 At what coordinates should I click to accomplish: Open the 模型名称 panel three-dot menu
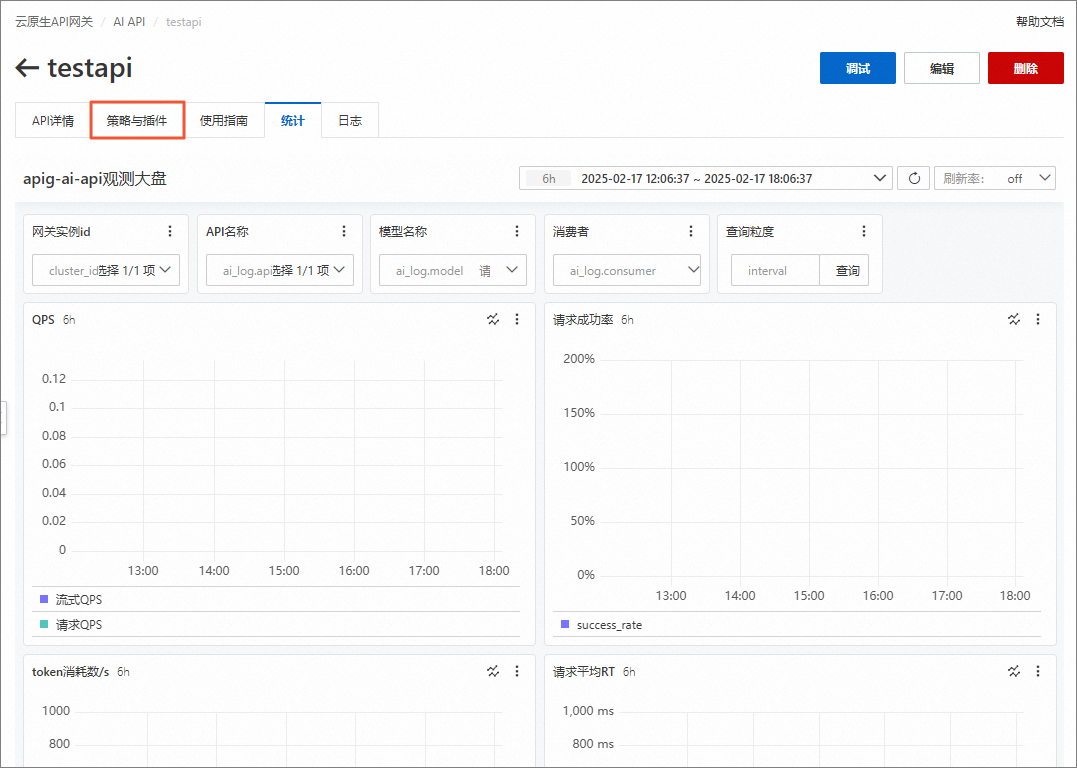tap(517, 231)
